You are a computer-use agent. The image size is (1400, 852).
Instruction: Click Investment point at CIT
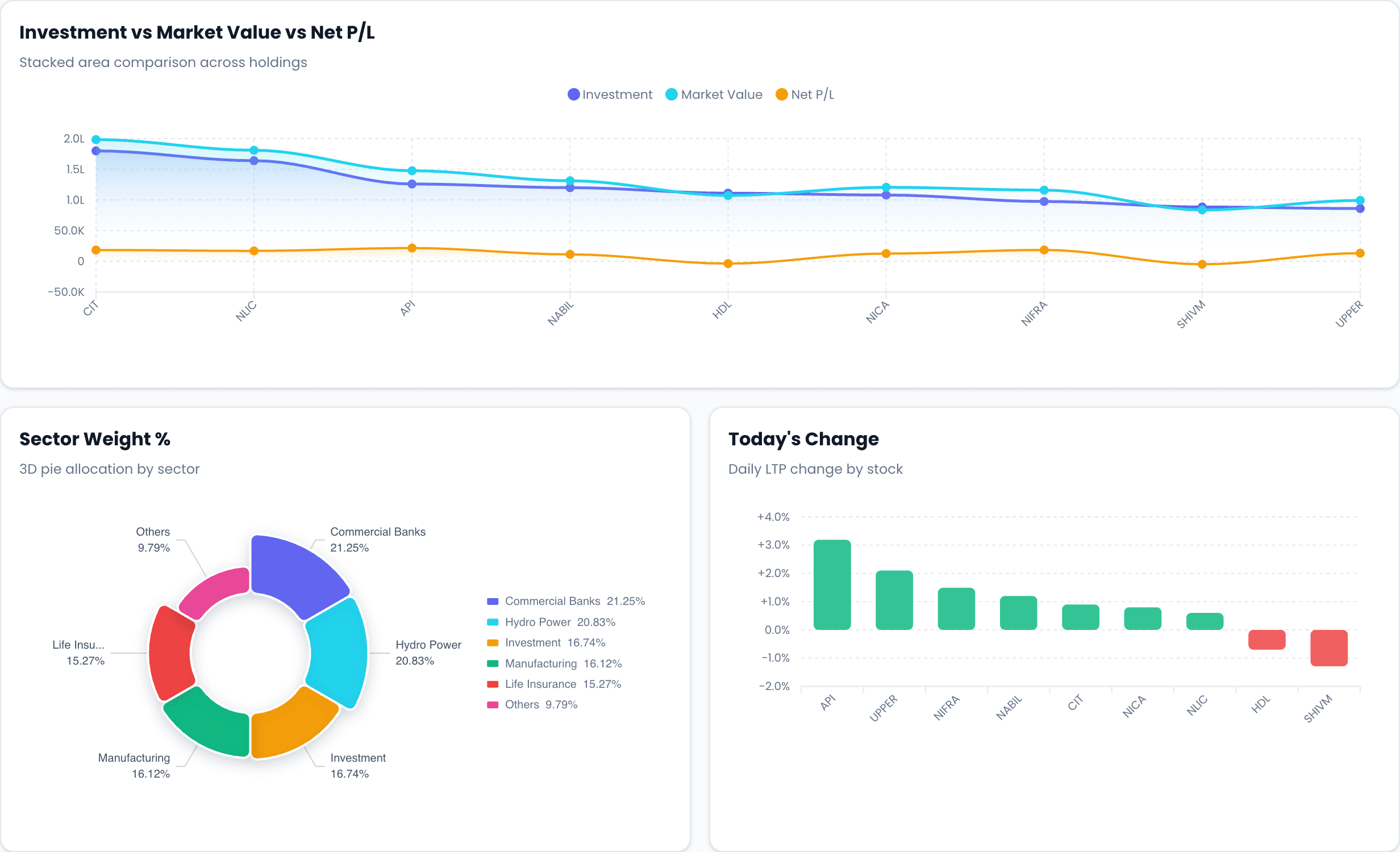tap(96, 151)
